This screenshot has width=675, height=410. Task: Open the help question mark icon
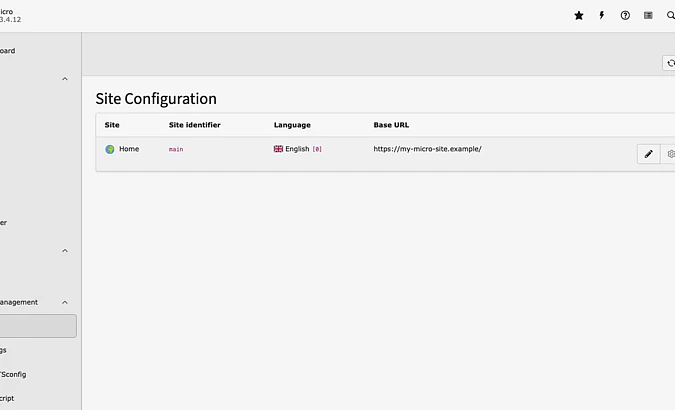pyautogui.click(x=625, y=16)
